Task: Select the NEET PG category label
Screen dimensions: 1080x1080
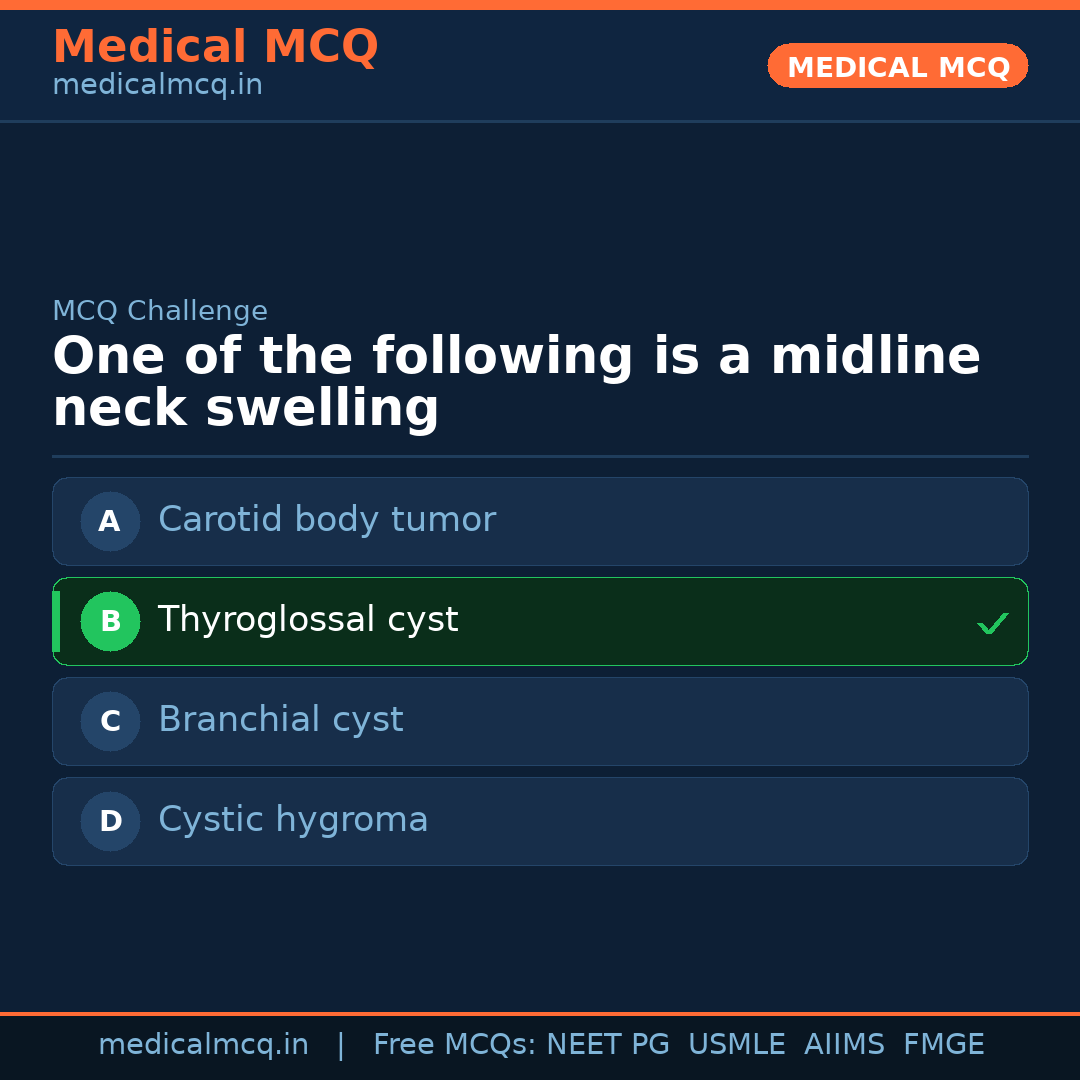Action: [607, 1043]
